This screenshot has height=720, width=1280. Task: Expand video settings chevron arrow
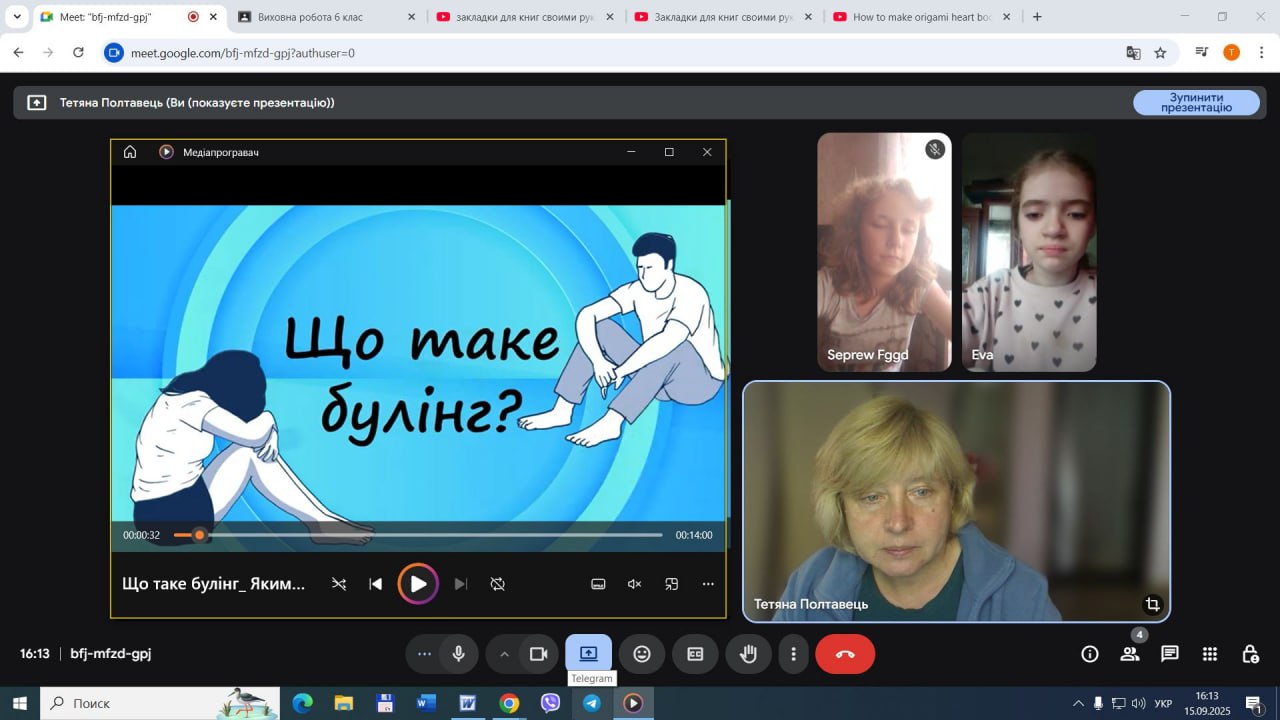[504, 654]
